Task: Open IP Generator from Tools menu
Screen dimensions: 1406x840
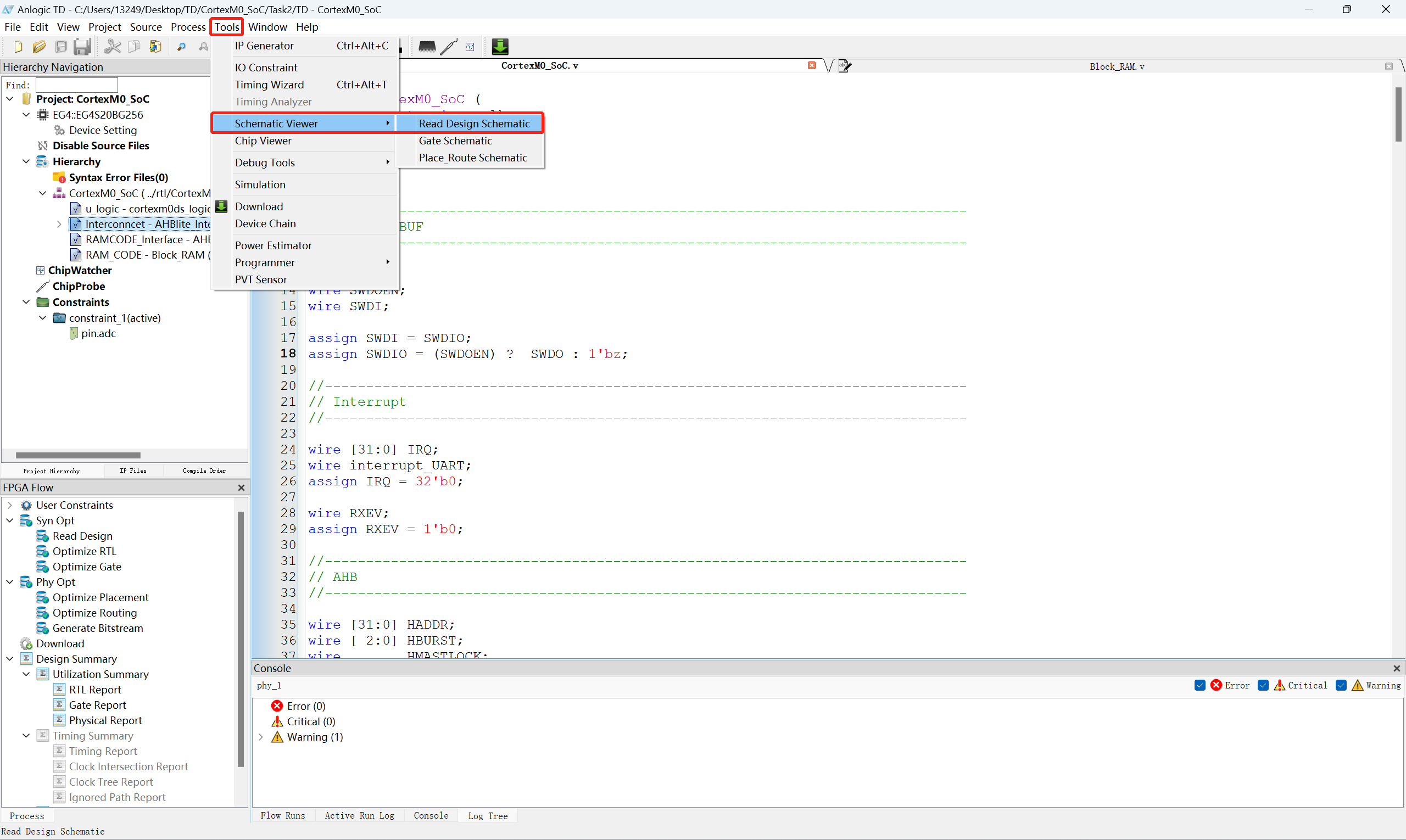Action: 306,46
